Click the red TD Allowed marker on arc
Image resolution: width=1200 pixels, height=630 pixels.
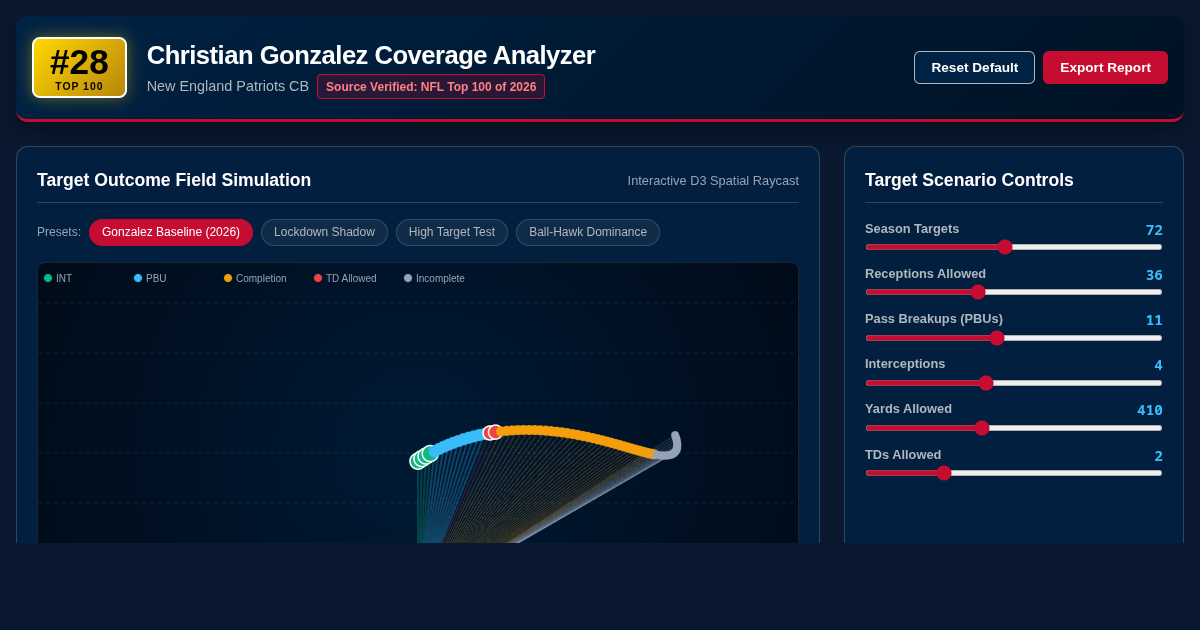tap(495, 432)
